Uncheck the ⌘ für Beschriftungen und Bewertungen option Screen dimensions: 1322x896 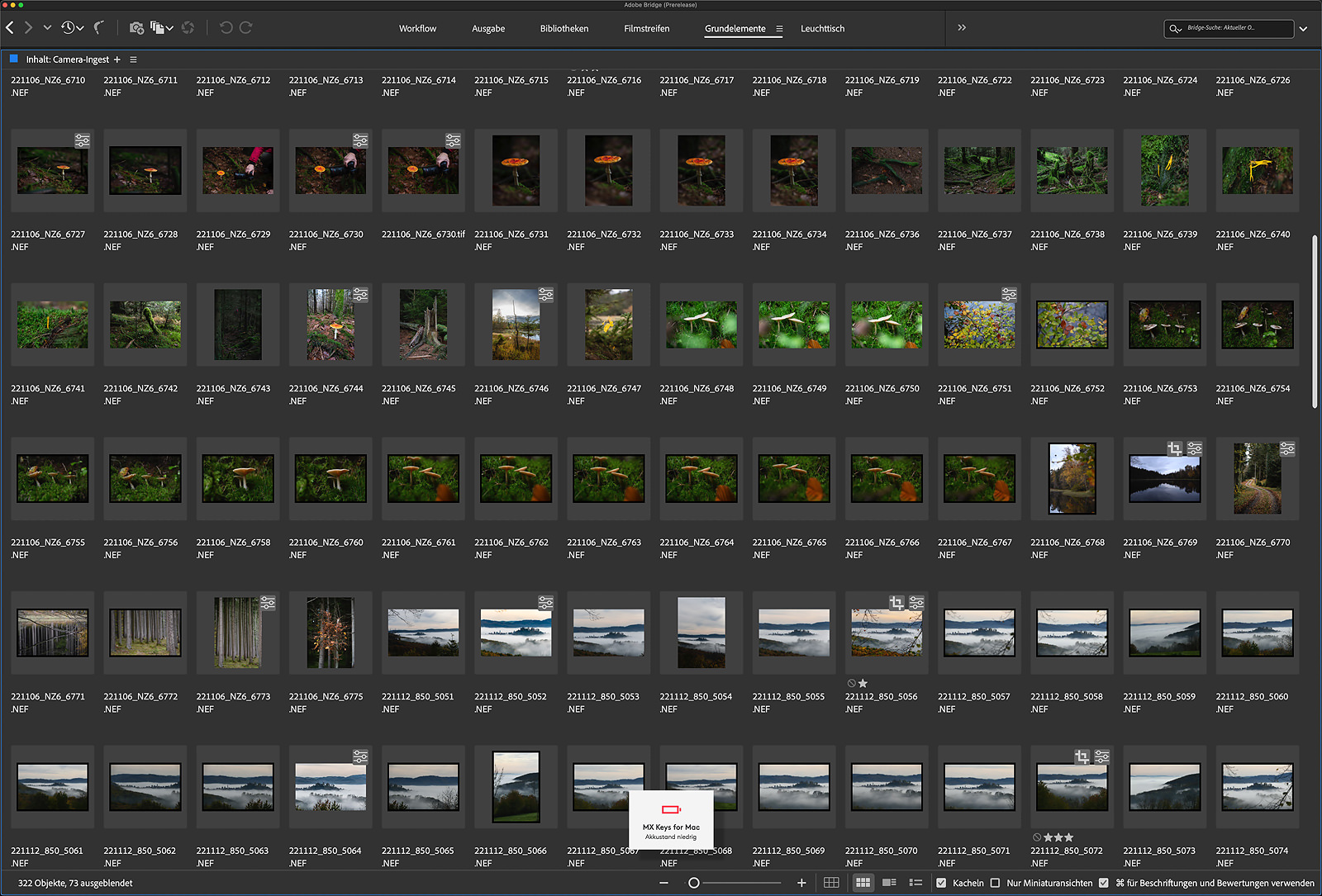pos(1104,883)
